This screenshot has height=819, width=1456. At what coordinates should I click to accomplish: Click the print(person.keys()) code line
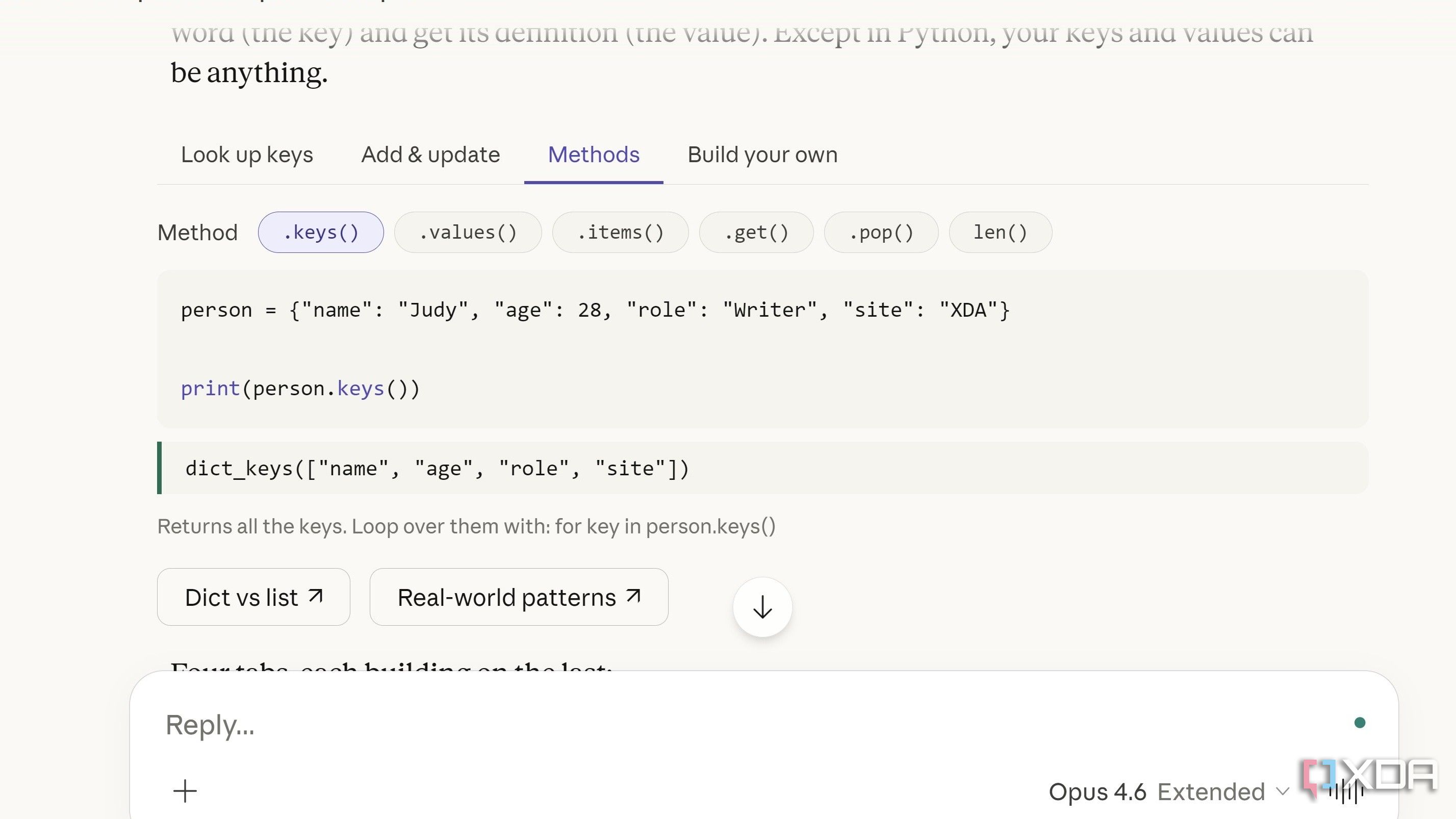tap(300, 388)
